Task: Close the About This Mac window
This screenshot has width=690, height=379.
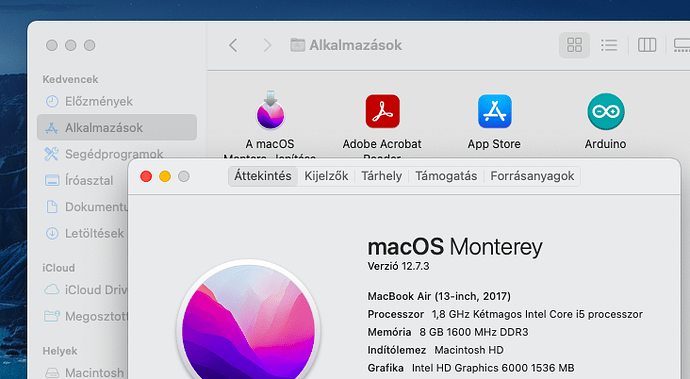Action: 146,177
